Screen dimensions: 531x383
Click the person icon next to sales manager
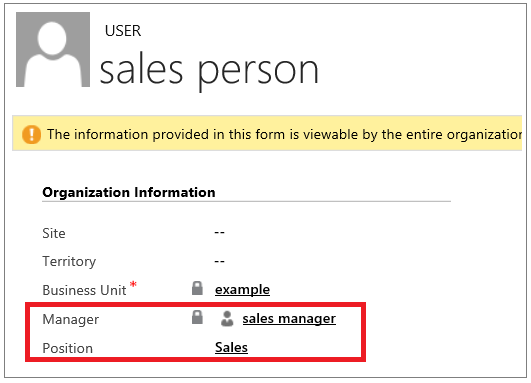click(227, 319)
